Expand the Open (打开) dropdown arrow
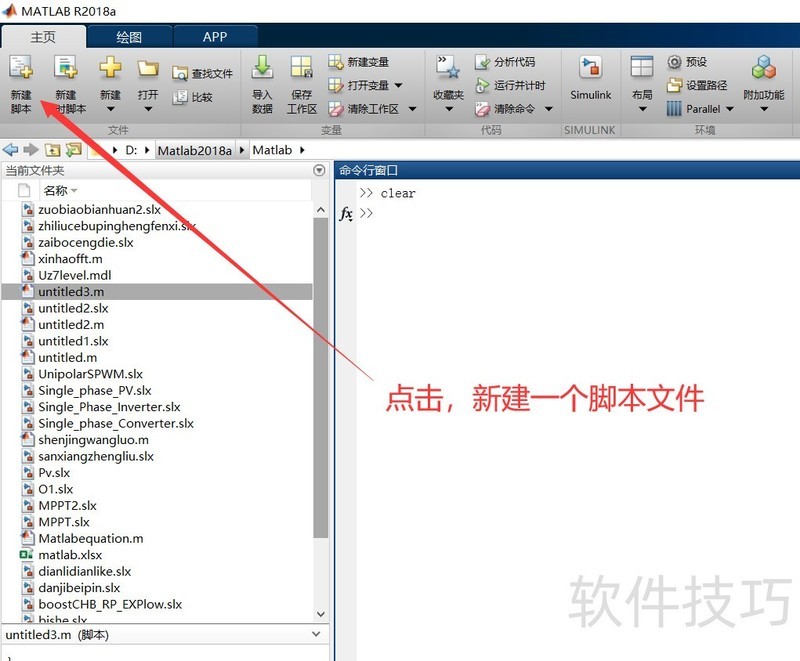Image resolution: width=800 pixels, height=661 pixels. click(x=148, y=109)
